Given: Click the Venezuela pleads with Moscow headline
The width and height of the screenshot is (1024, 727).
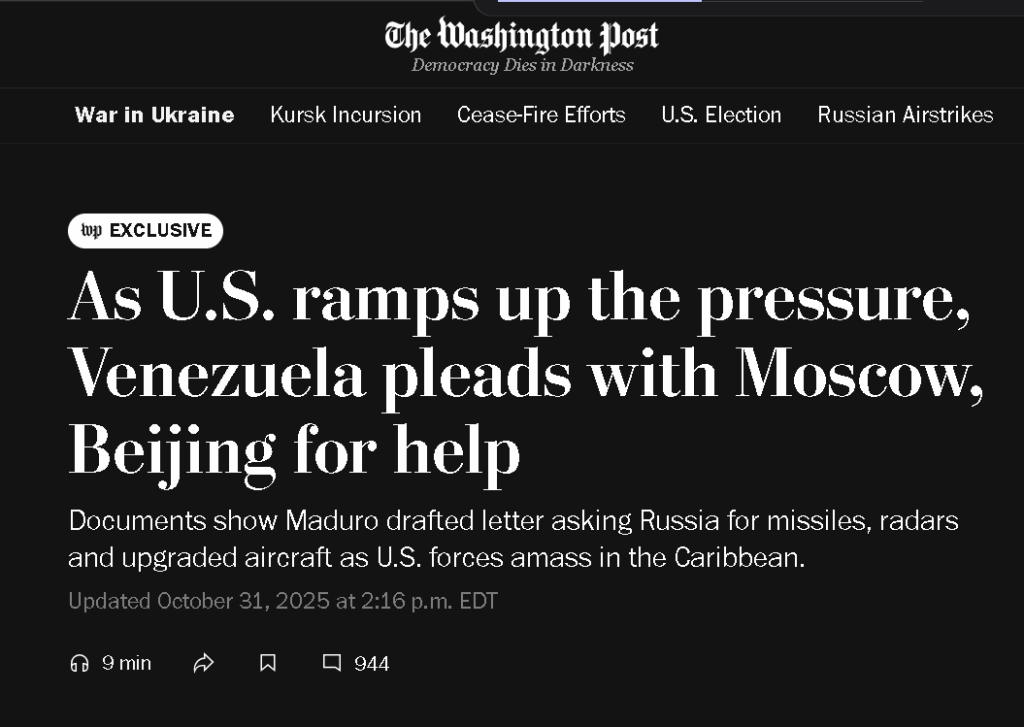Looking at the screenshot, I should (525, 375).
